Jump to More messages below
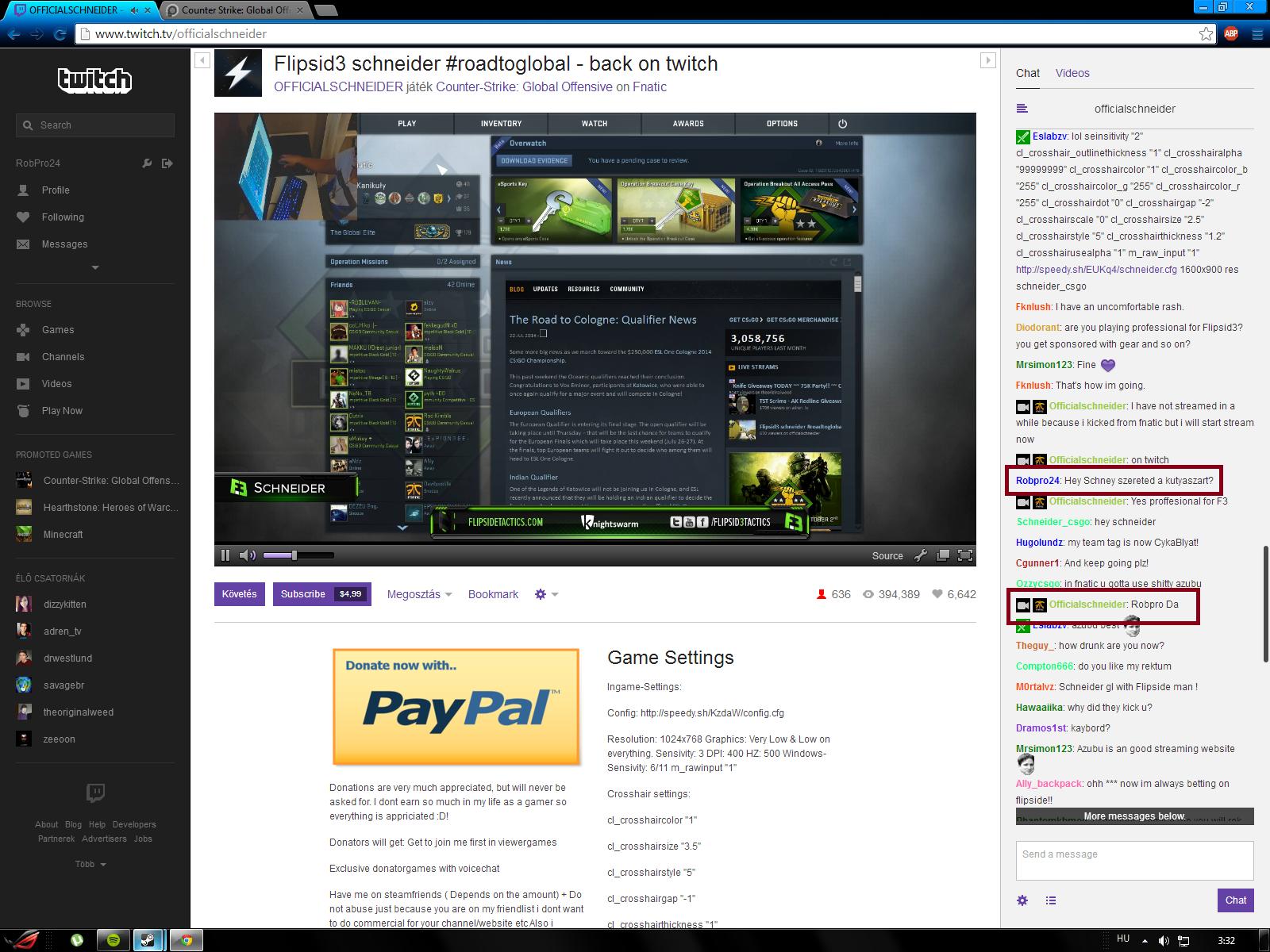 pos(1135,816)
